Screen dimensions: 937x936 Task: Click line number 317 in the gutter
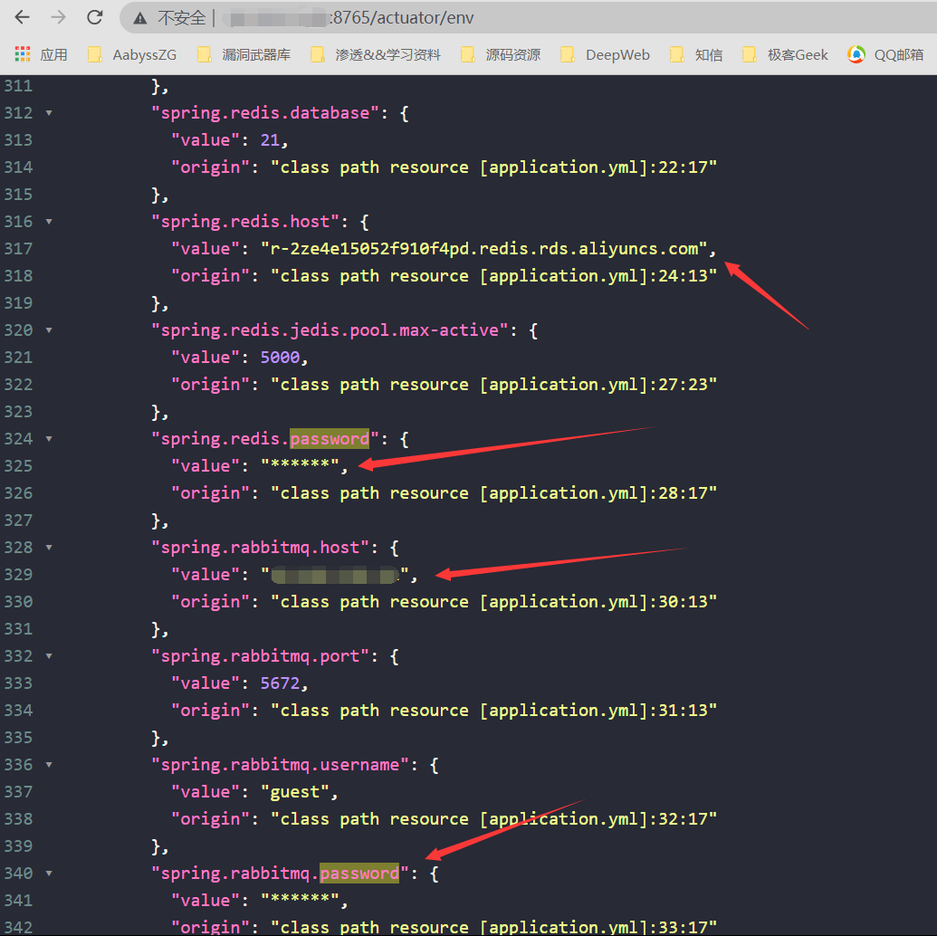(19, 249)
